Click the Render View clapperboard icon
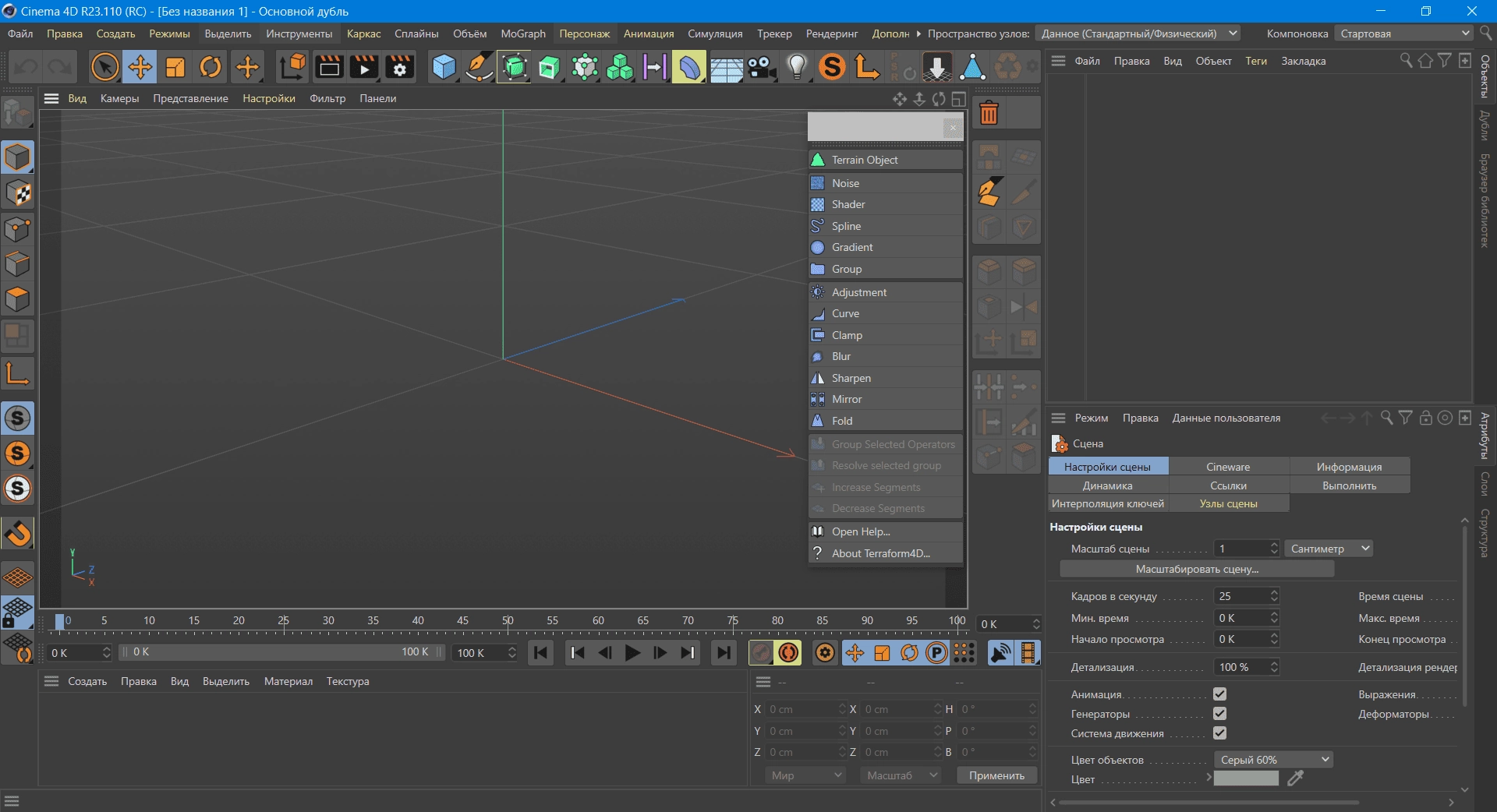 coord(329,67)
